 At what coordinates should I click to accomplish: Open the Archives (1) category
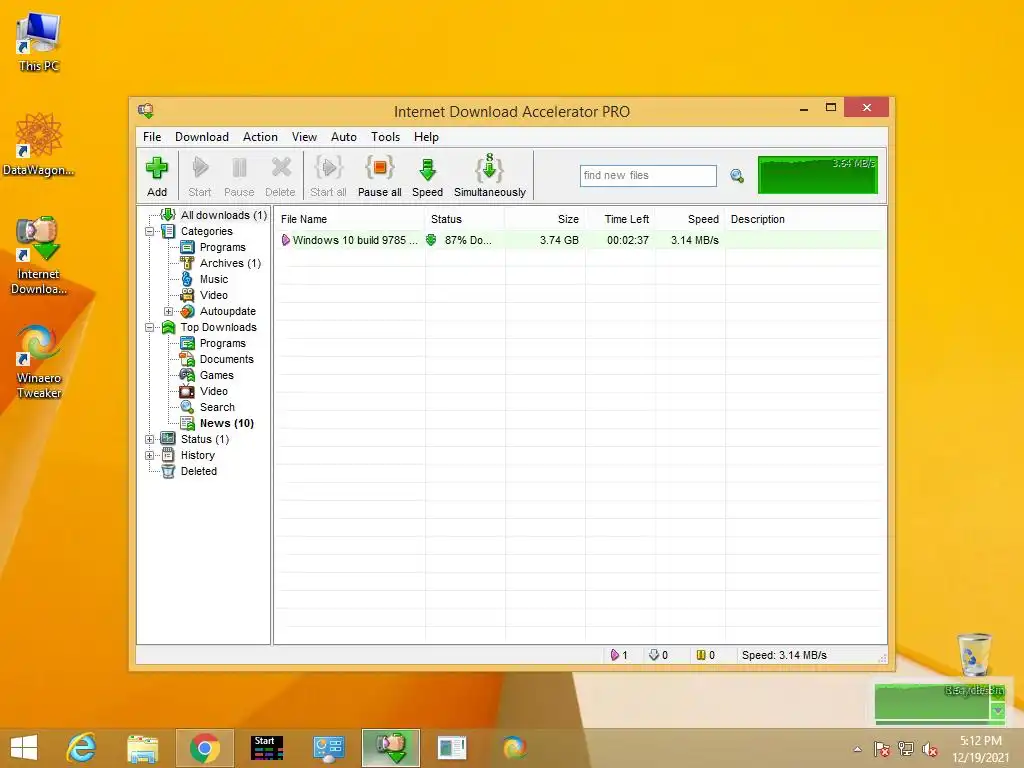[231, 263]
